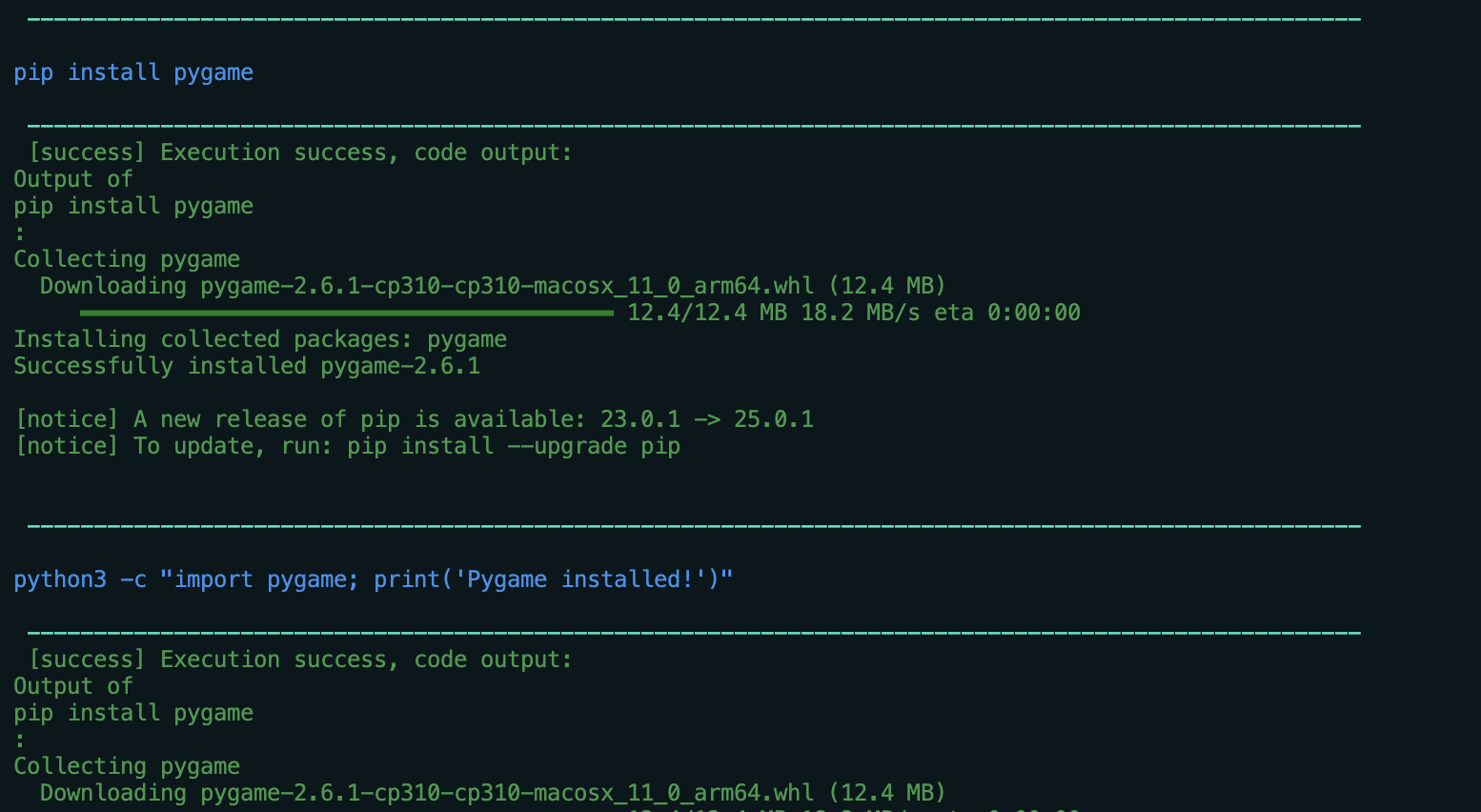Click the blue 'pip install pygame' command line
Viewport: 1481px width, 812px height.
(133, 72)
